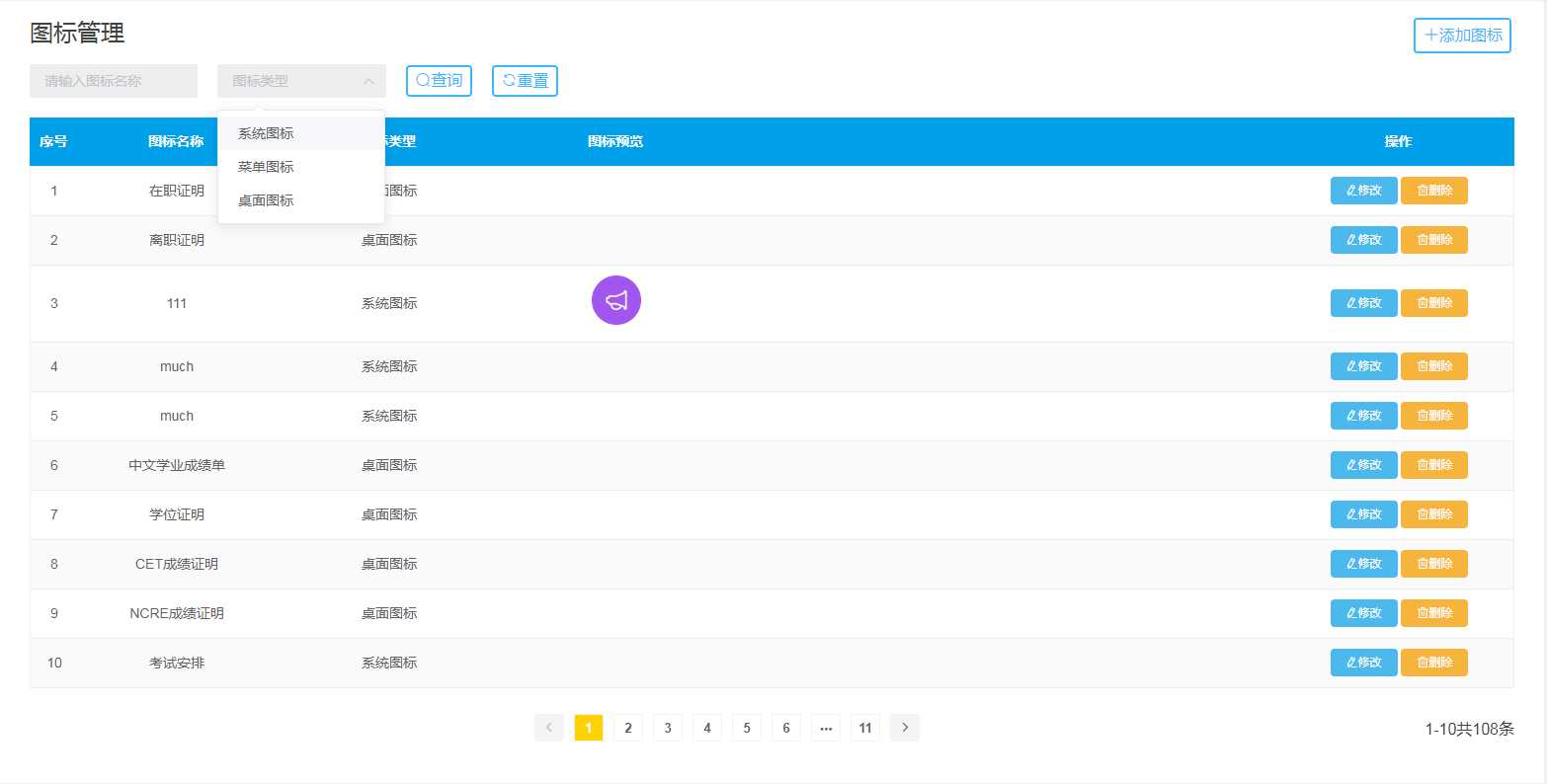The width and height of the screenshot is (1547, 784).
Task: Go to pagination page 6
Action: click(786, 728)
